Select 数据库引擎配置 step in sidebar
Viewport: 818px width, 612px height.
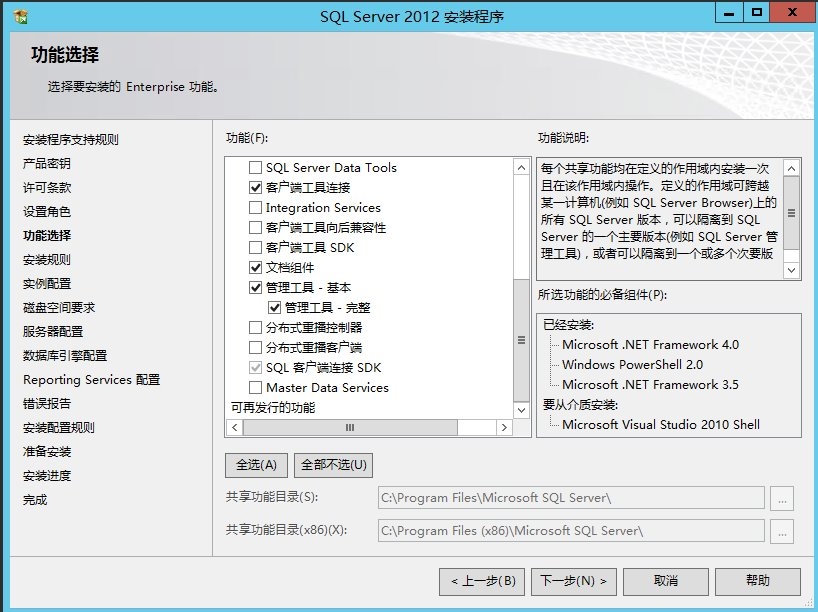point(65,355)
